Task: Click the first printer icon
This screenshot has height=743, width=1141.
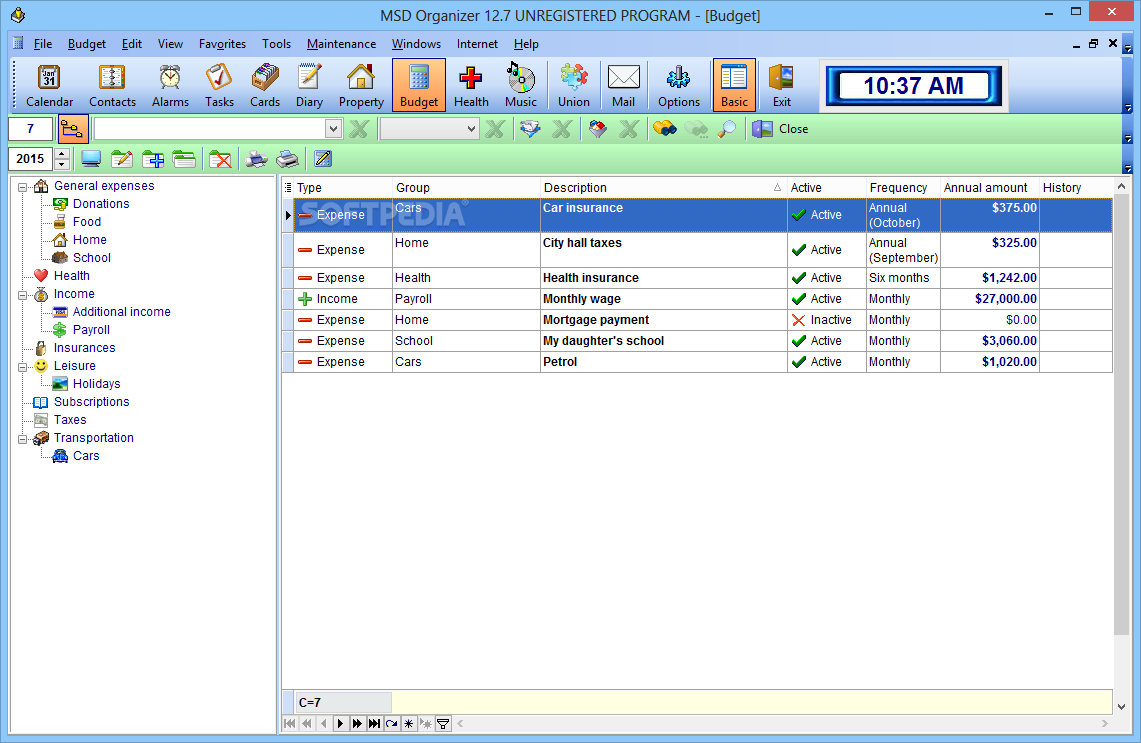Action: [256, 159]
